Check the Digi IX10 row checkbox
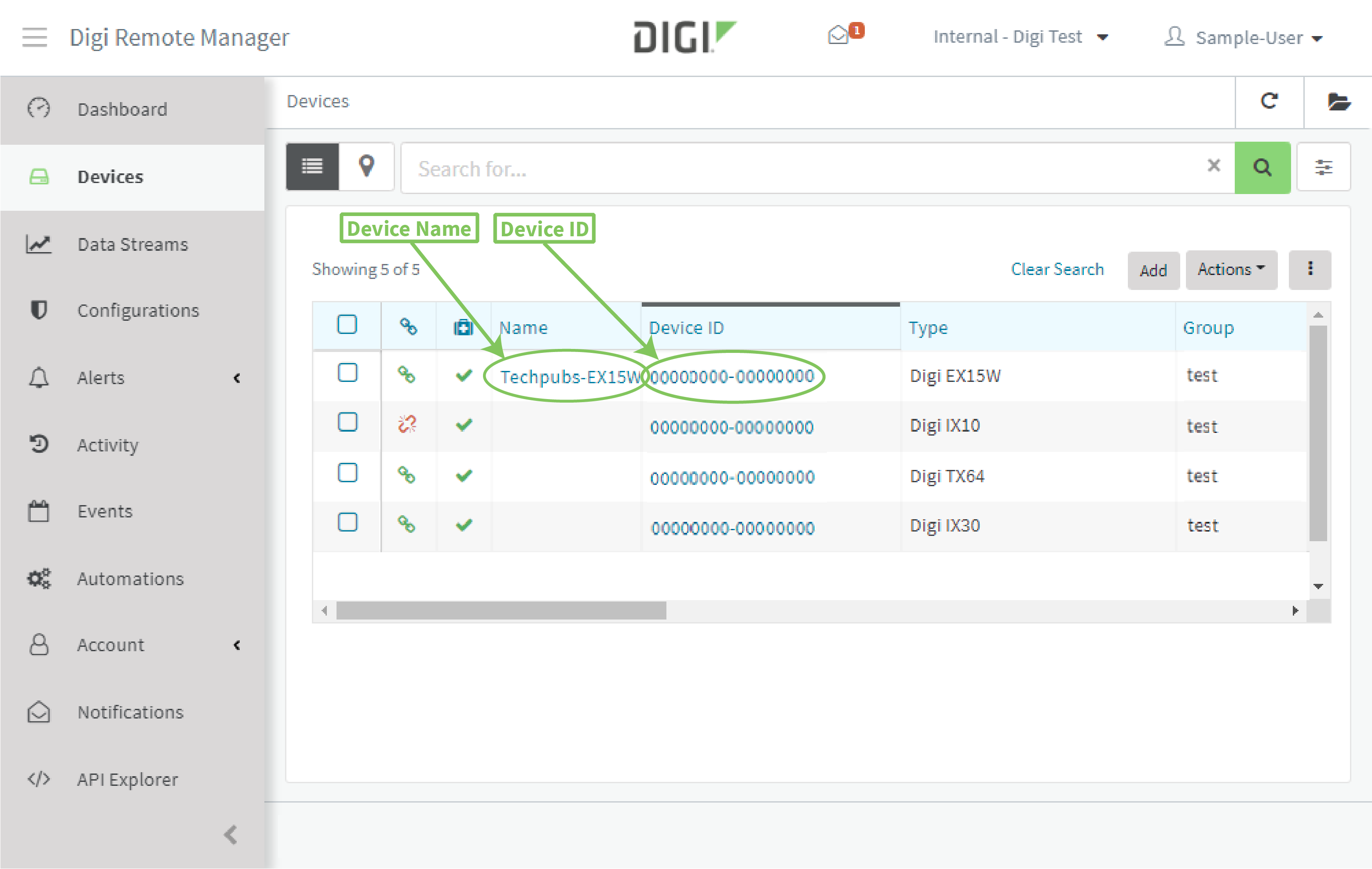 (348, 422)
